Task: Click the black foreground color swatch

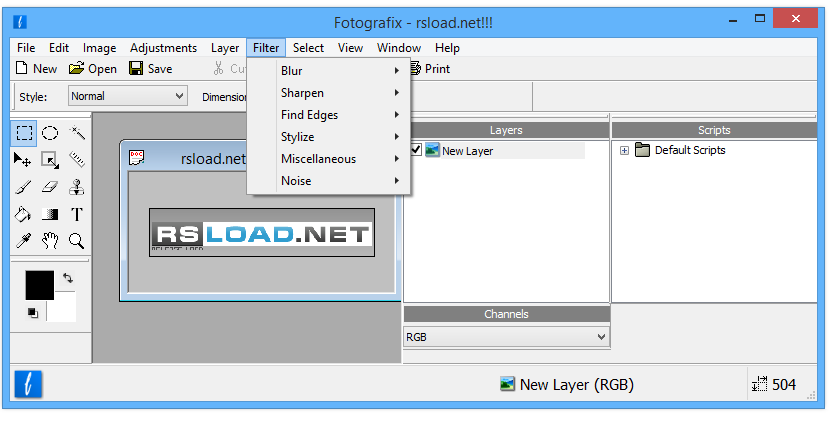Action: coord(40,285)
